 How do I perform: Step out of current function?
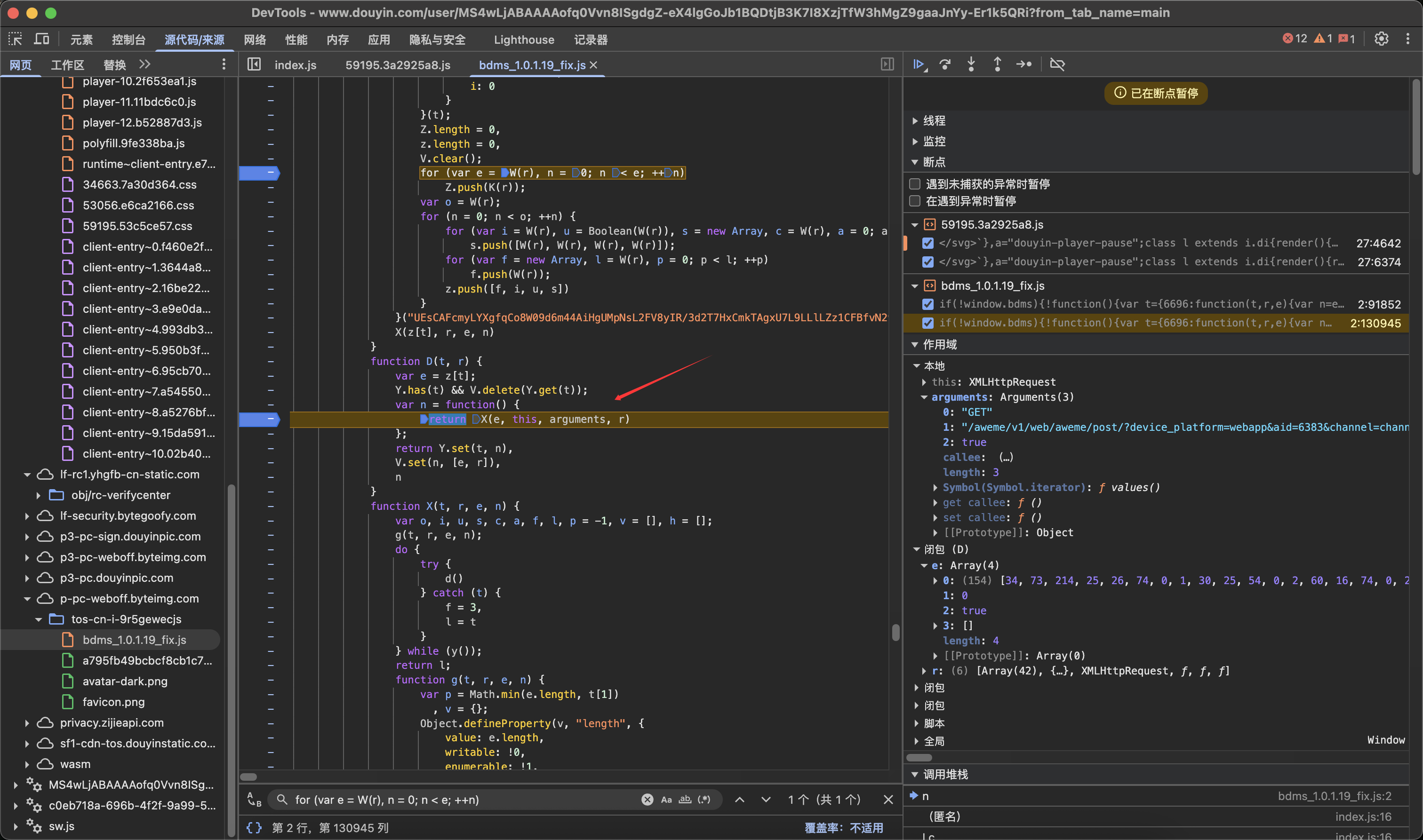[997, 64]
